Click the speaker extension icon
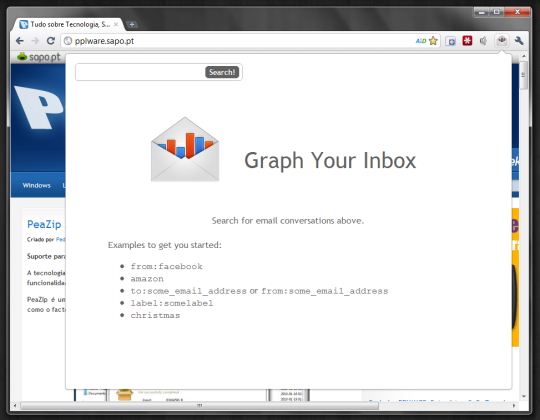Screen dimensions: 540x420 484,41
